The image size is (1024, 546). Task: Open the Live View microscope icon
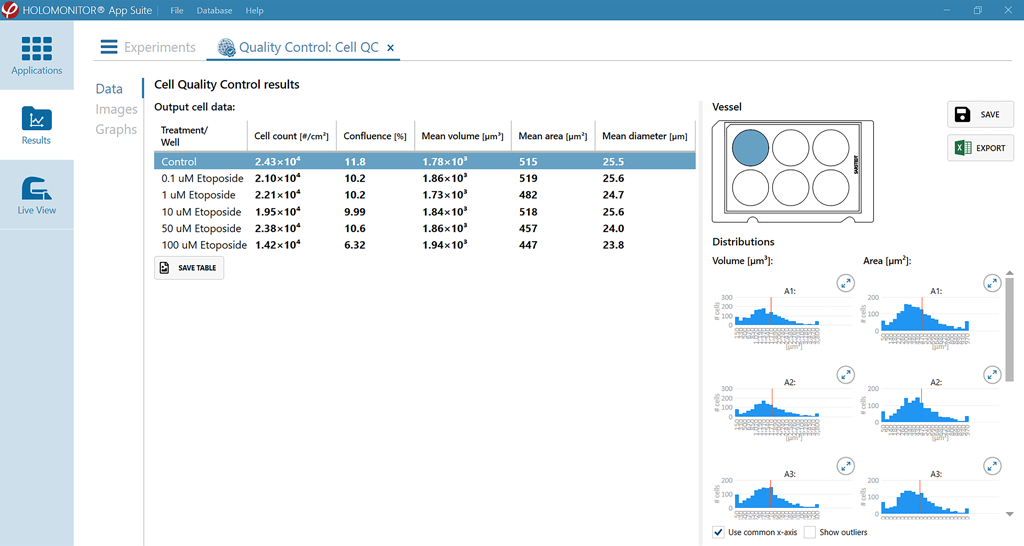click(37, 188)
